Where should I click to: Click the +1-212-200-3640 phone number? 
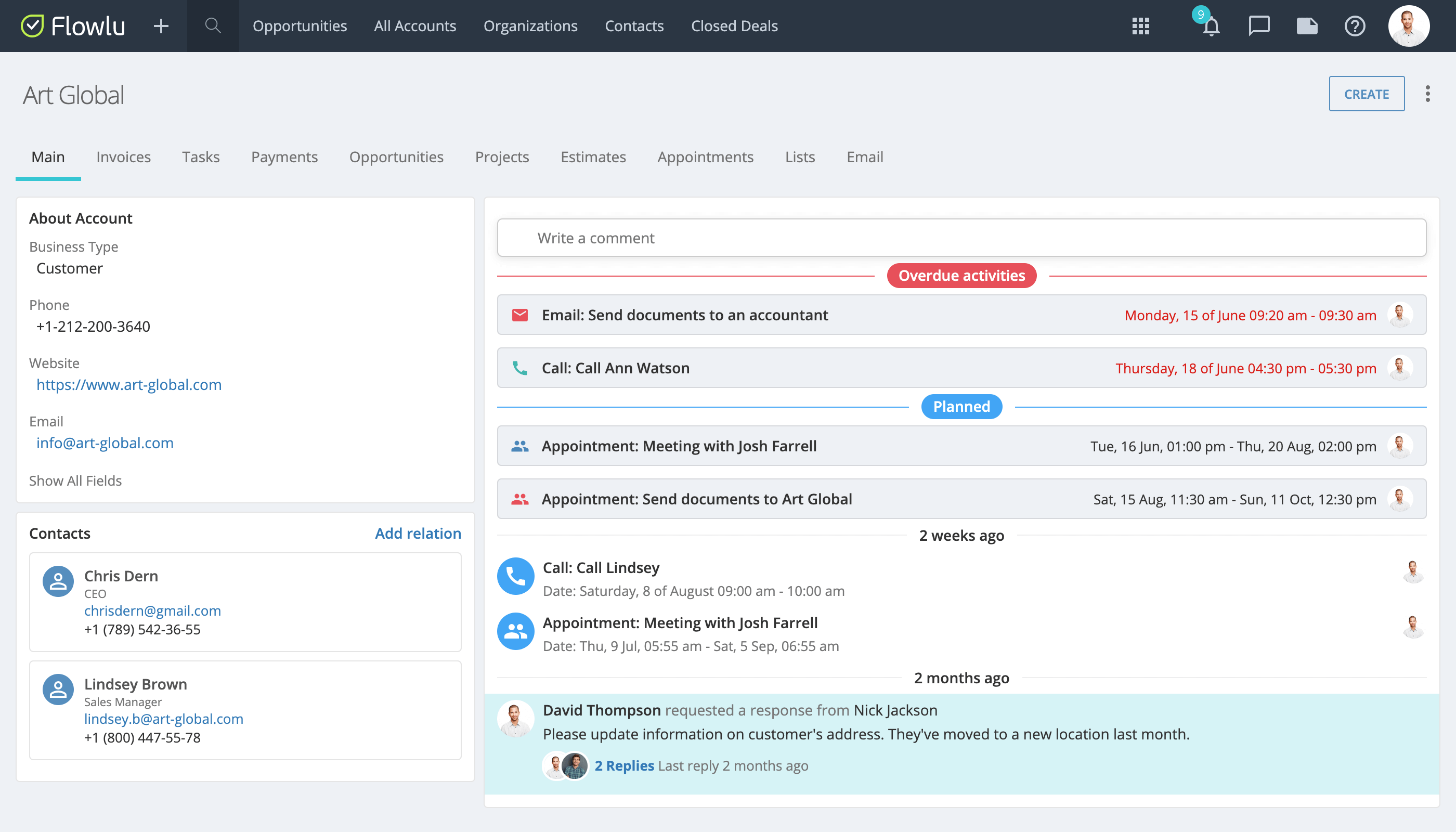point(93,326)
